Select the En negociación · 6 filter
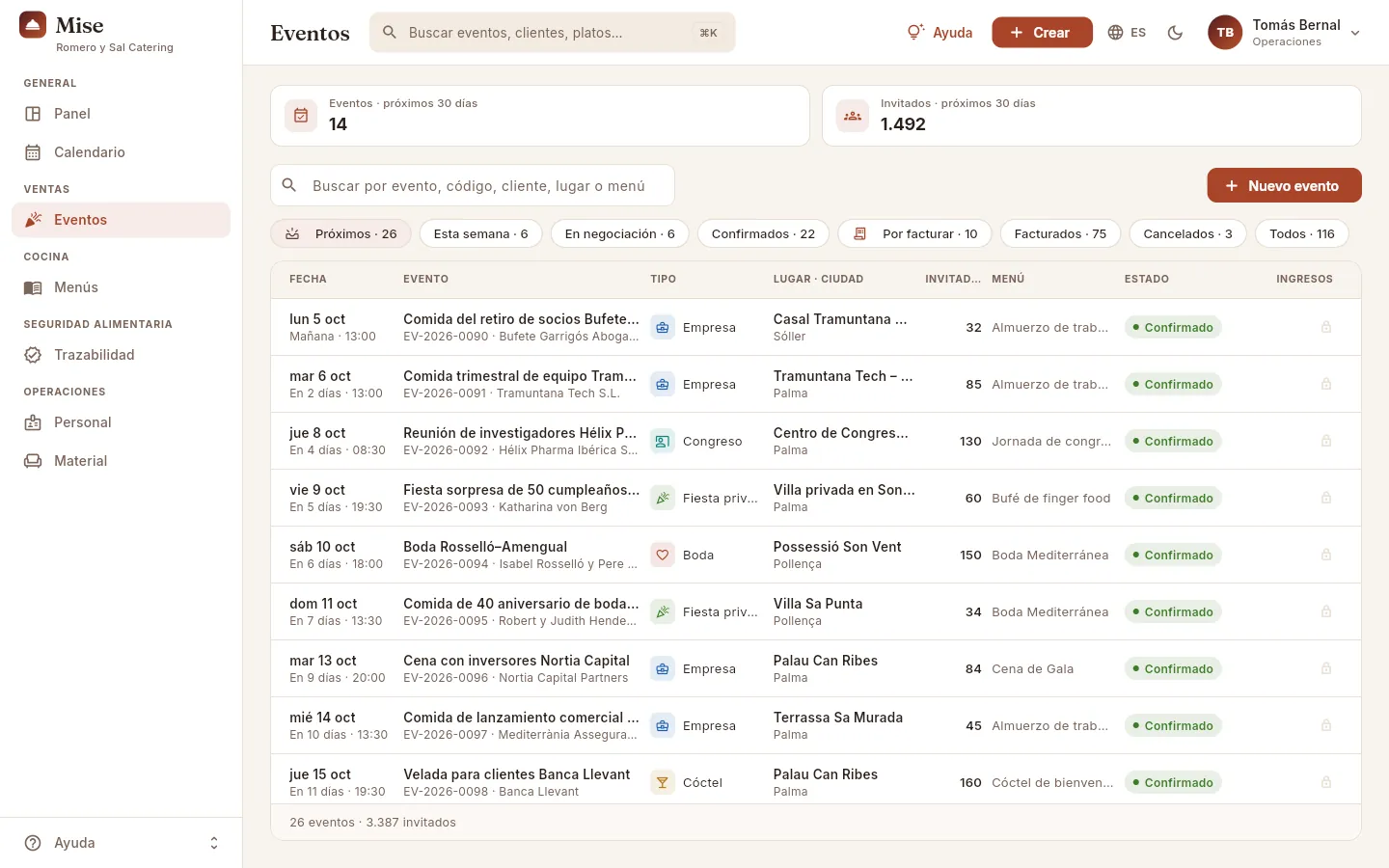 [620, 233]
